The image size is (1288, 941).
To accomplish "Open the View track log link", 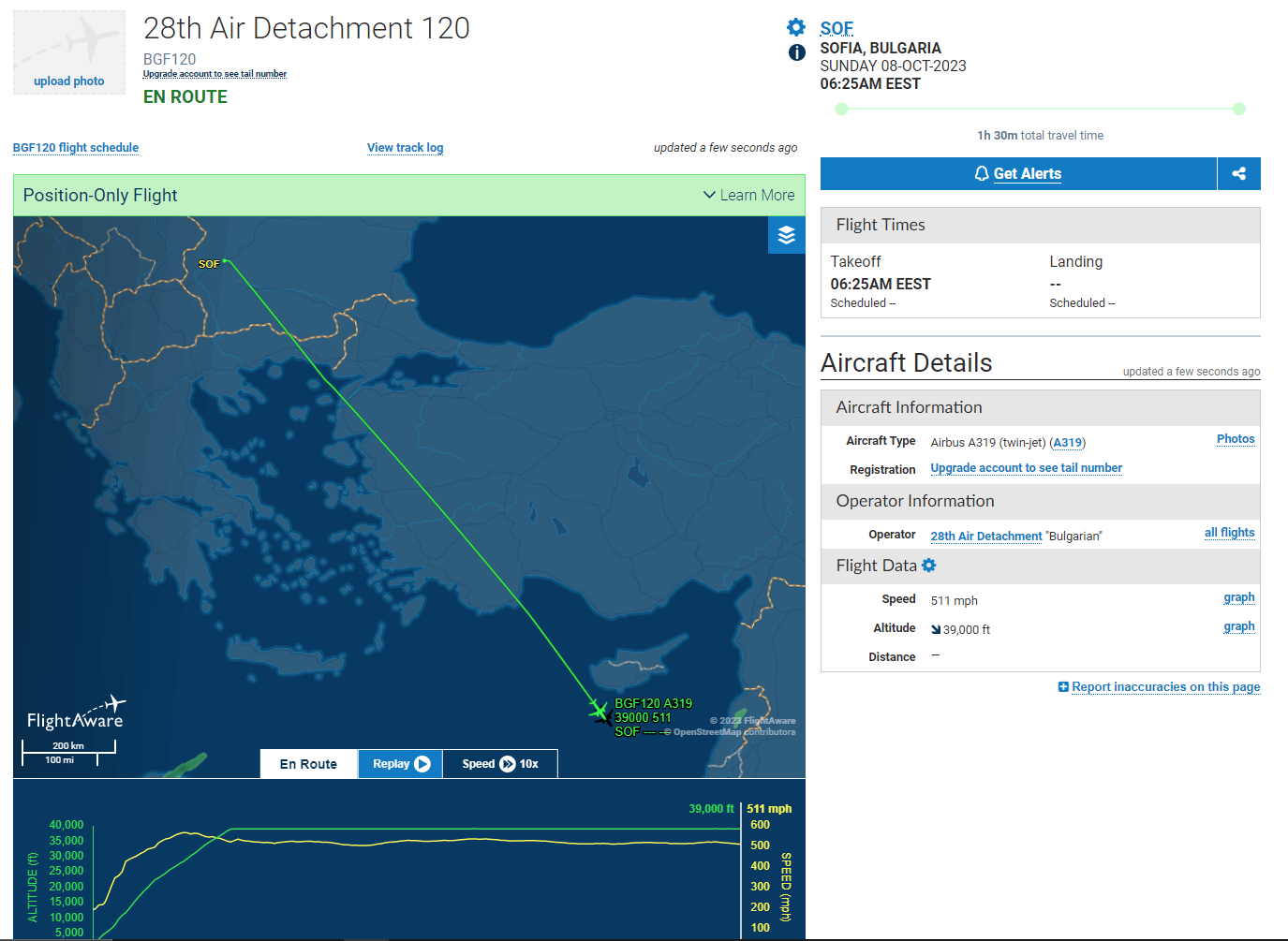I will click(406, 148).
